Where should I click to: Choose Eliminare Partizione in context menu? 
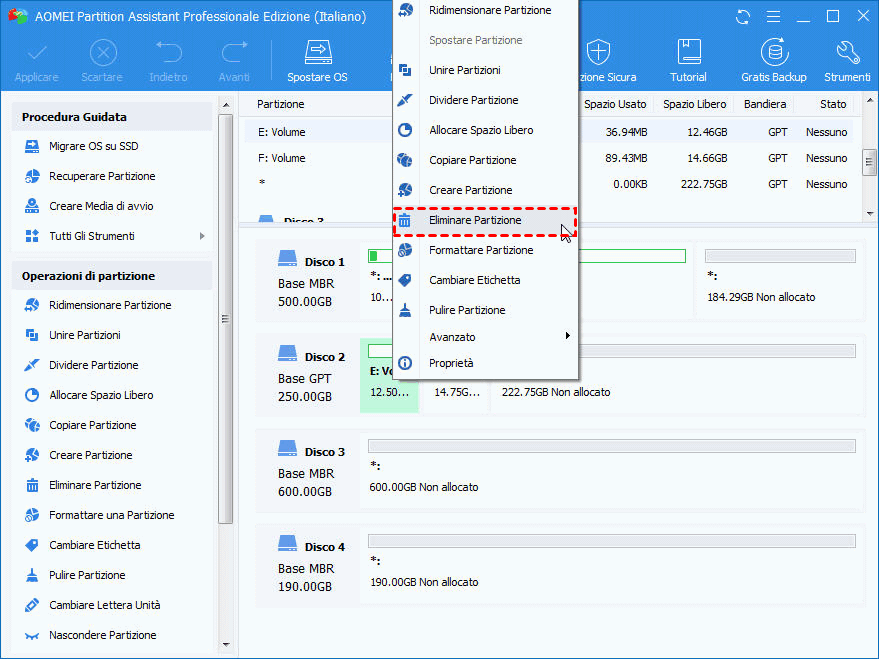485,220
